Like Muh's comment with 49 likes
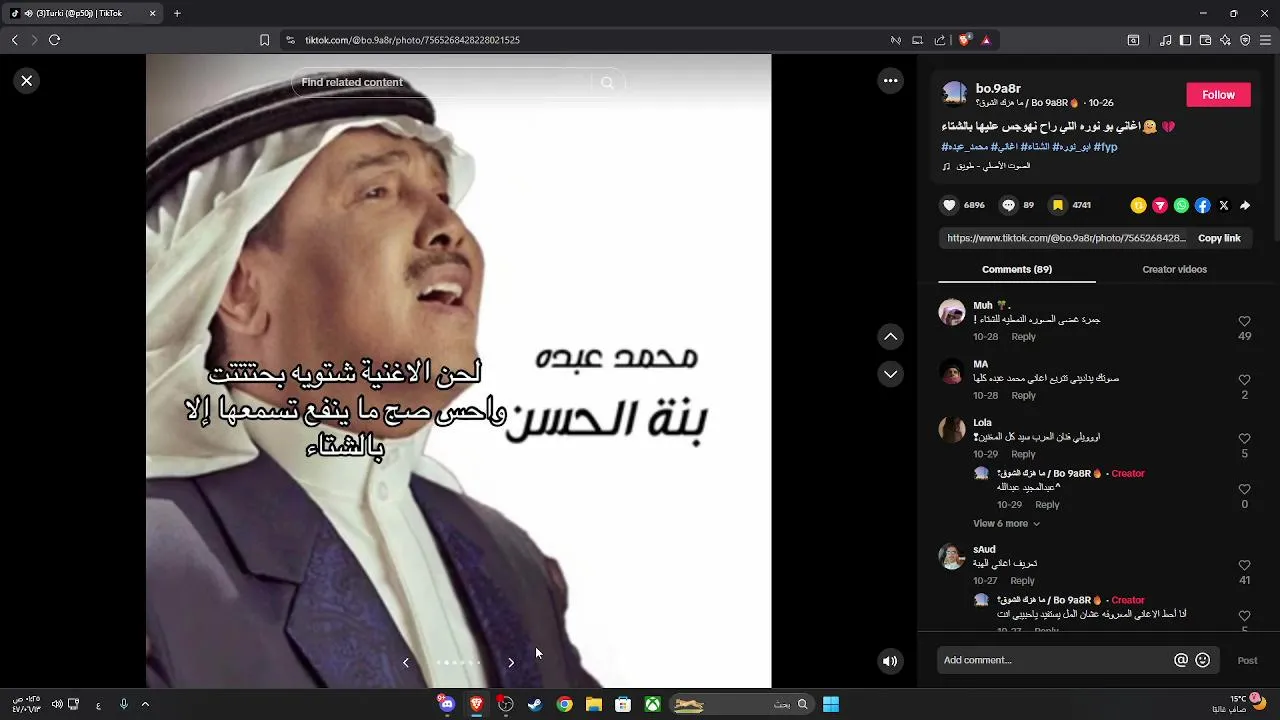Screen dimensions: 1280x720 1245,322
